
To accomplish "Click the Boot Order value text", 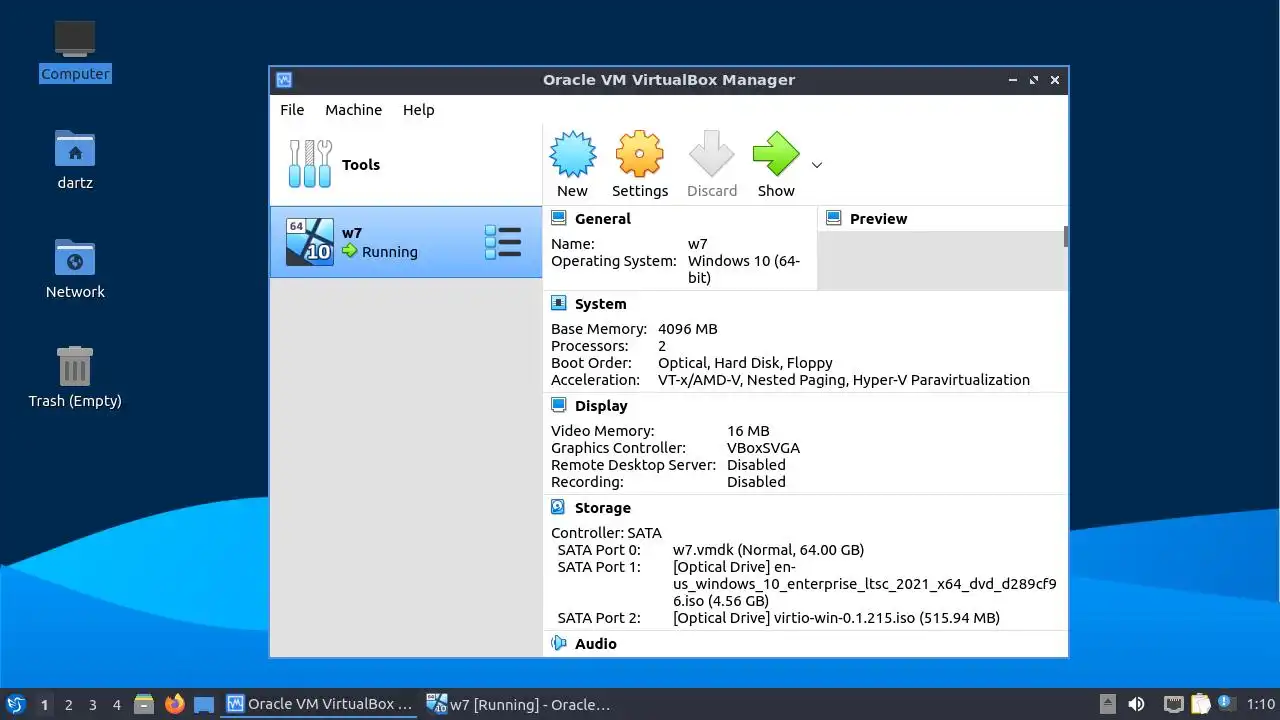I will point(745,363).
